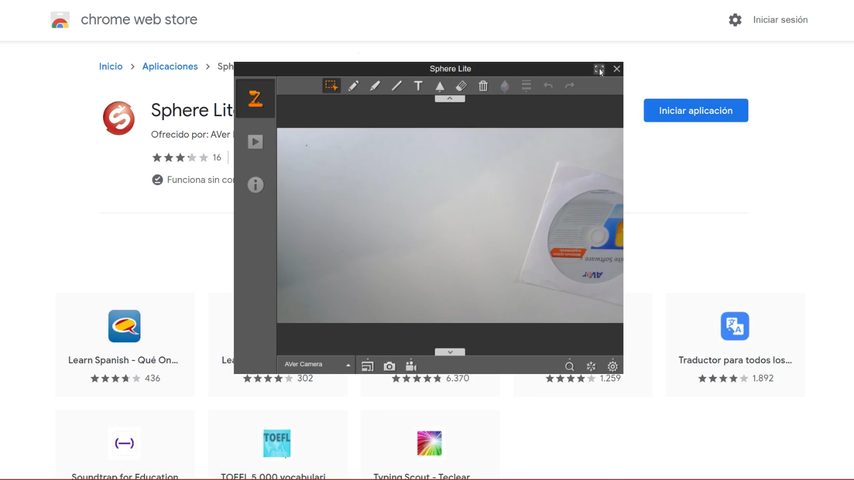
Task: Click the camera live preview area
Action: click(450, 225)
